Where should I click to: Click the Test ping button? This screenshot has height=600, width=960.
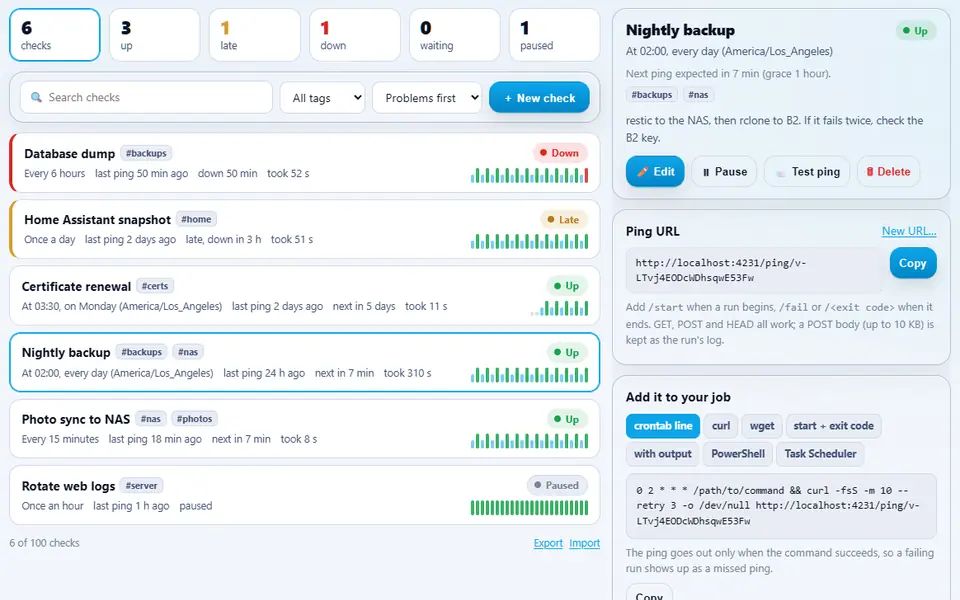(x=806, y=172)
